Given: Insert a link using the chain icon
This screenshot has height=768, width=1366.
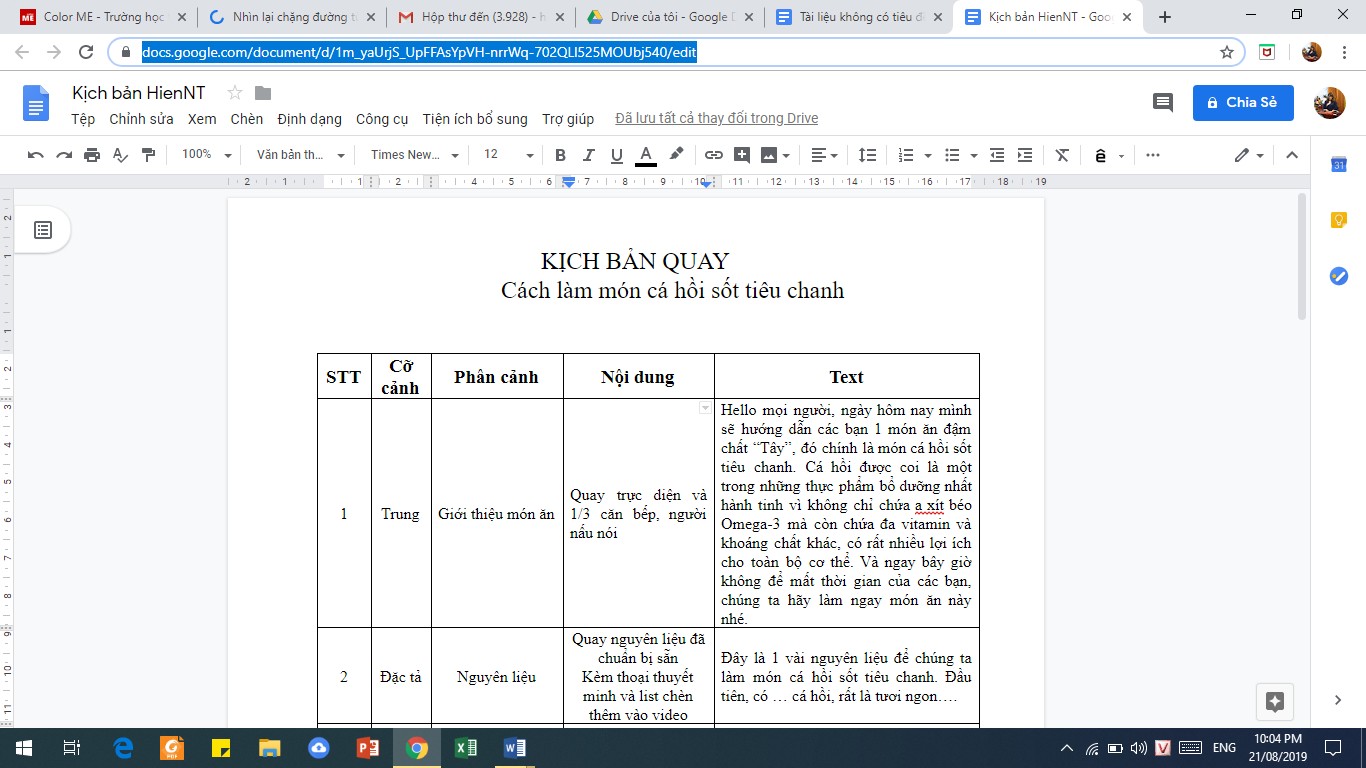Looking at the screenshot, I should pos(714,155).
